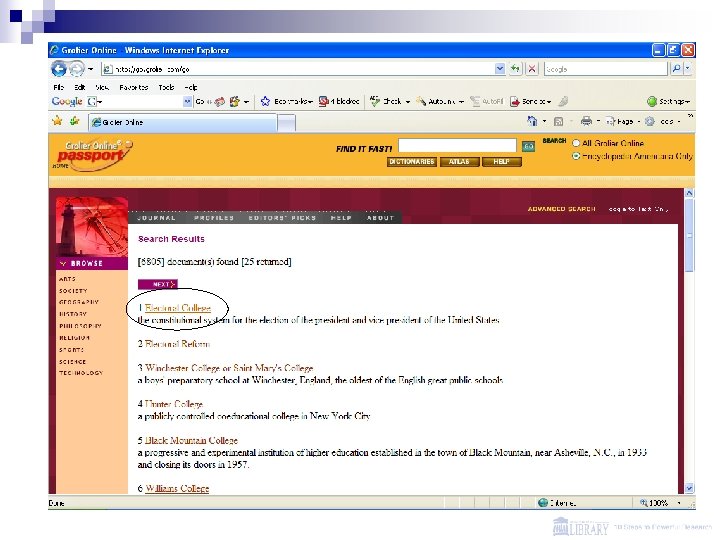720x540 pixels.
Task: Open the Favorites Center star icon
Action: pyautogui.click(x=57, y=121)
